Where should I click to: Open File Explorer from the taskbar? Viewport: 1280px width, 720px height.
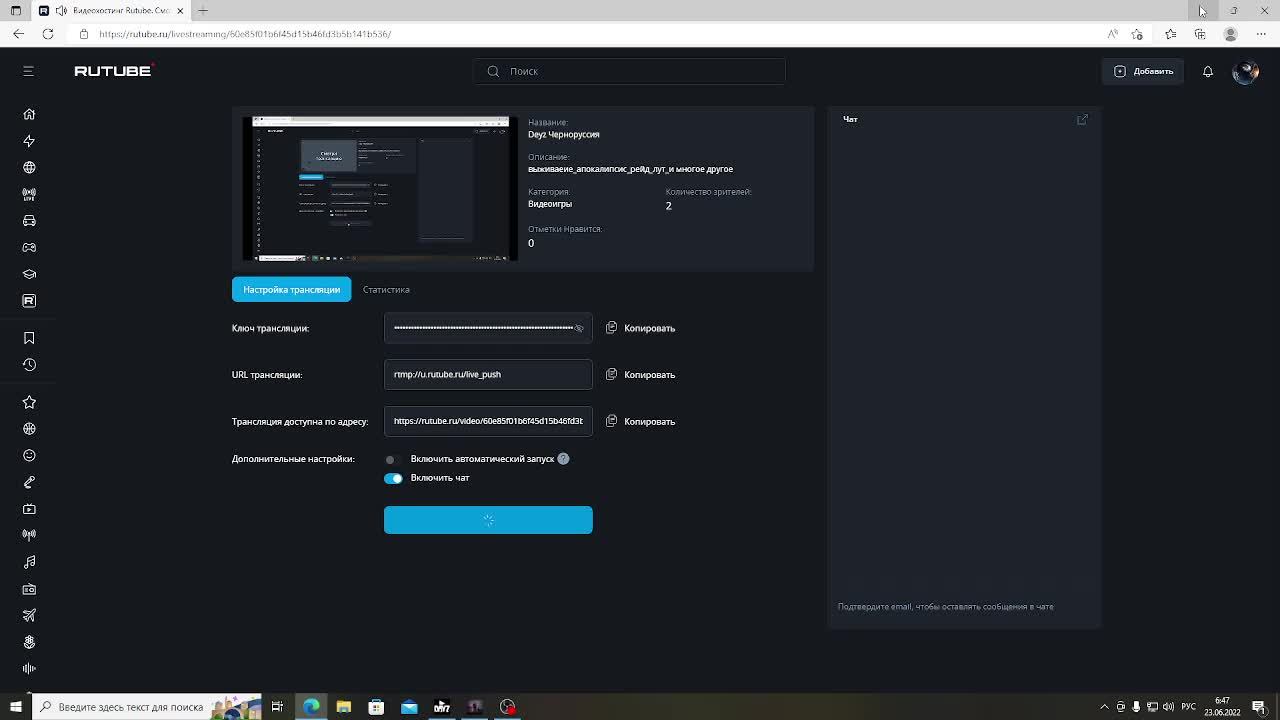[344, 707]
